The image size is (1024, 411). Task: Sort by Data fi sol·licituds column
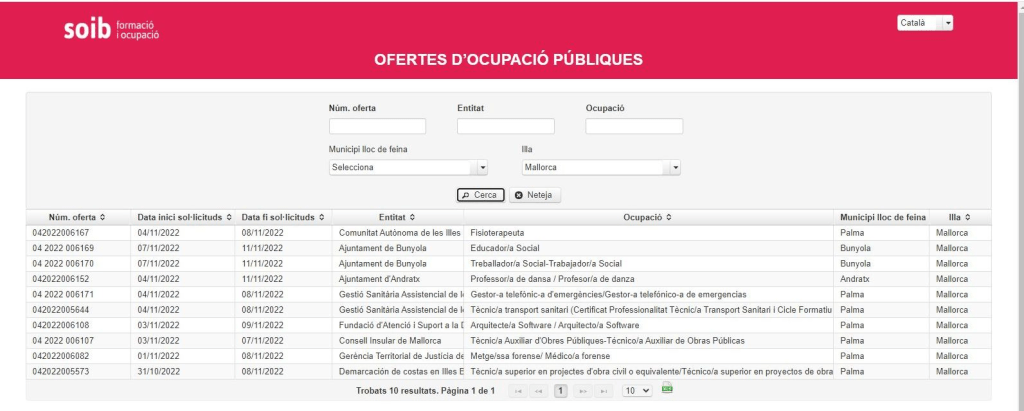pos(284,217)
